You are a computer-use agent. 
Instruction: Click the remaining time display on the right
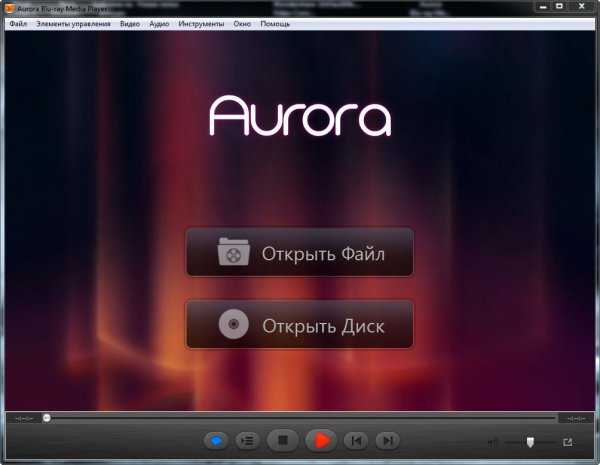[576, 418]
